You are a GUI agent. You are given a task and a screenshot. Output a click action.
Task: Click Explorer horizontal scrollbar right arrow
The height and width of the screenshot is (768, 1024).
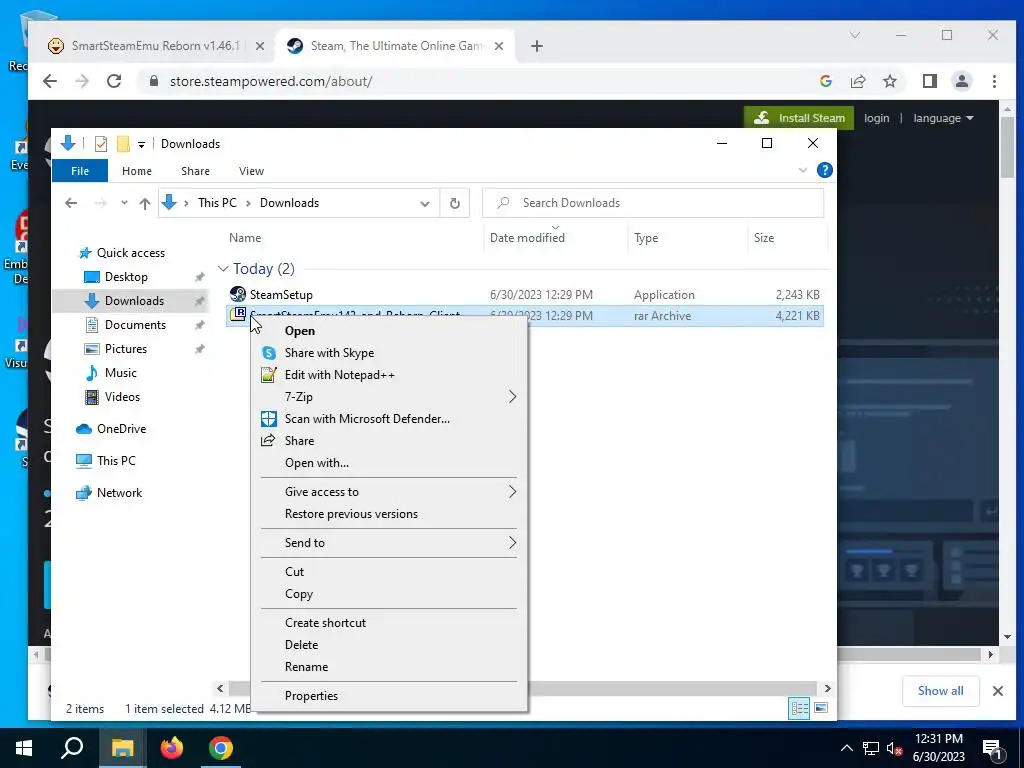[x=827, y=688]
